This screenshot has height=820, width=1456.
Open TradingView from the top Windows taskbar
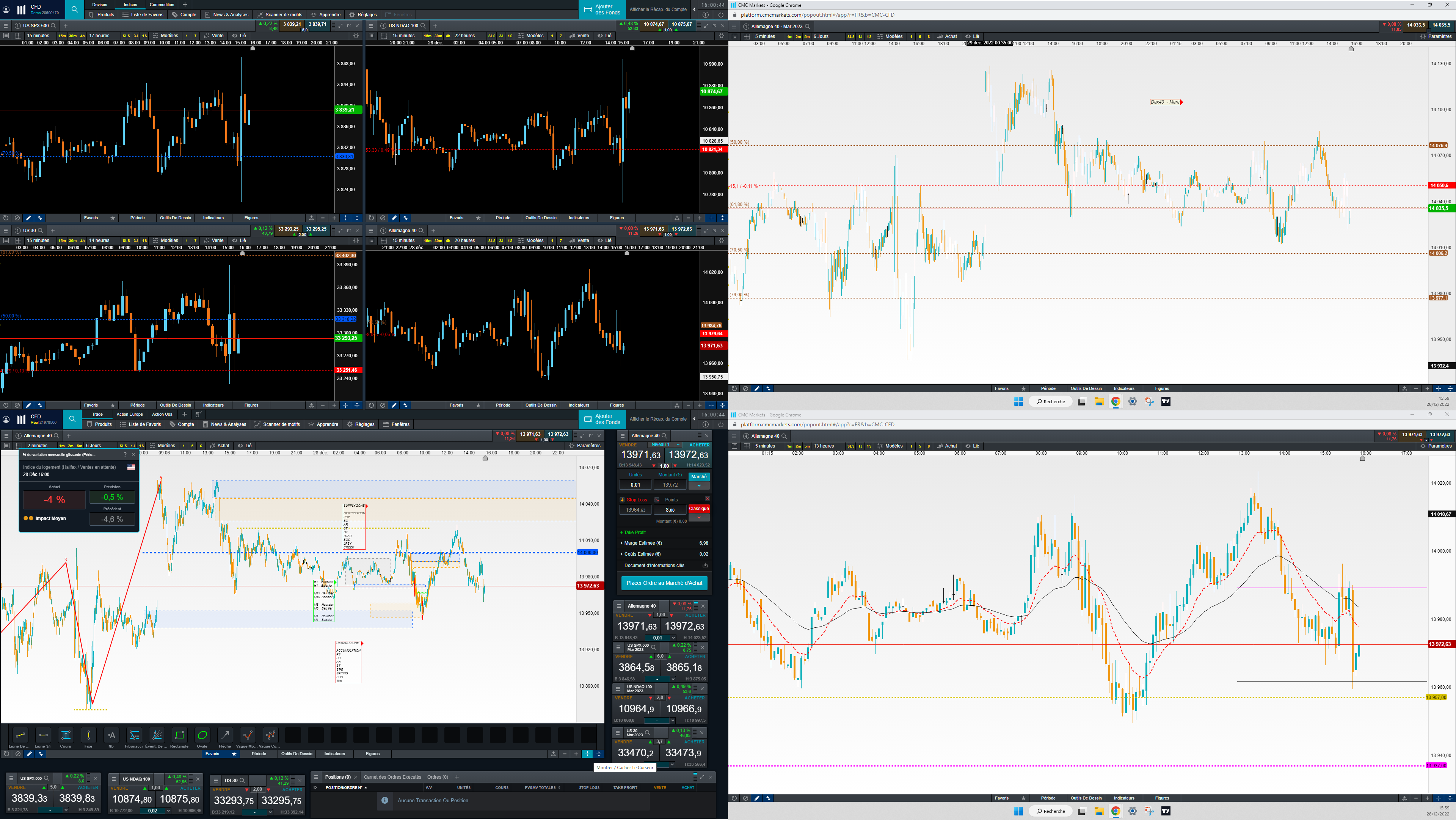click(x=1166, y=402)
